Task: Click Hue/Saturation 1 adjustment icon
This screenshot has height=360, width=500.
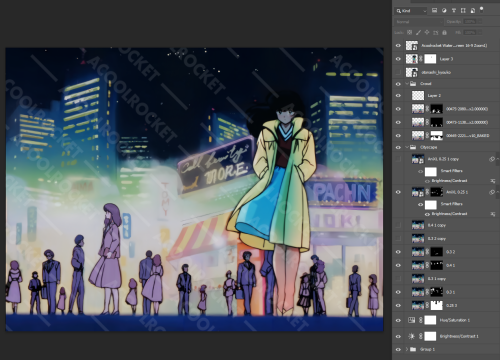Action: [412, 320]
